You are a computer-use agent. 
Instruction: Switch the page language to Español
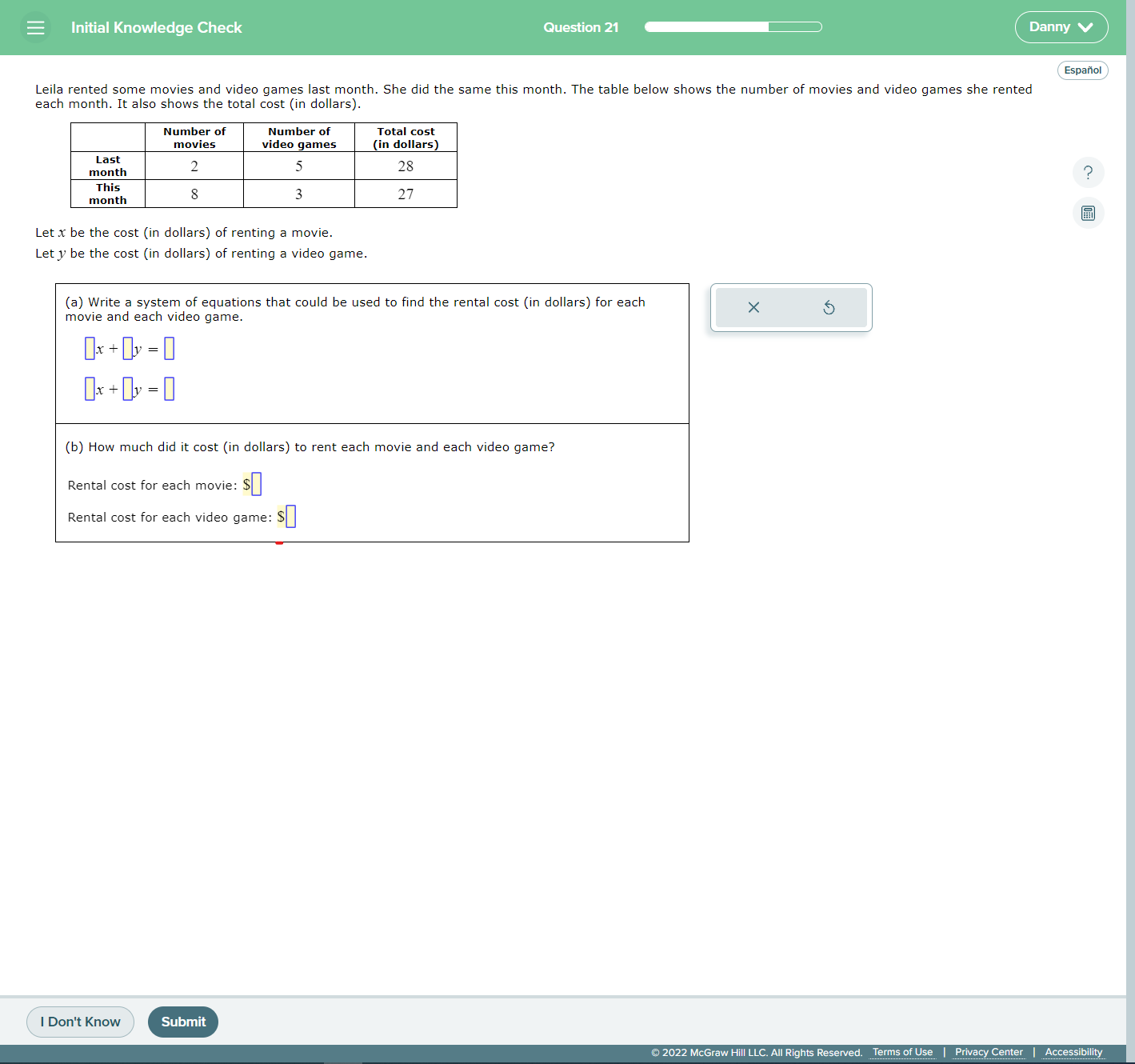coord(1083,70)
